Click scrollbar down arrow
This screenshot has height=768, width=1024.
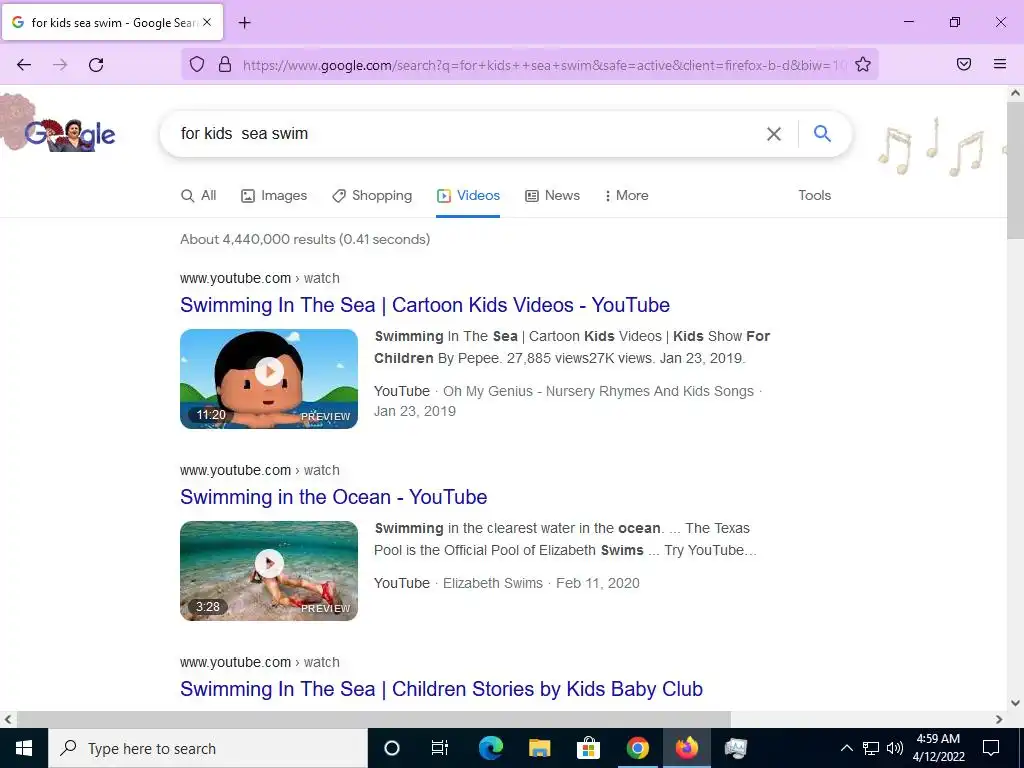pos(1015,703)
